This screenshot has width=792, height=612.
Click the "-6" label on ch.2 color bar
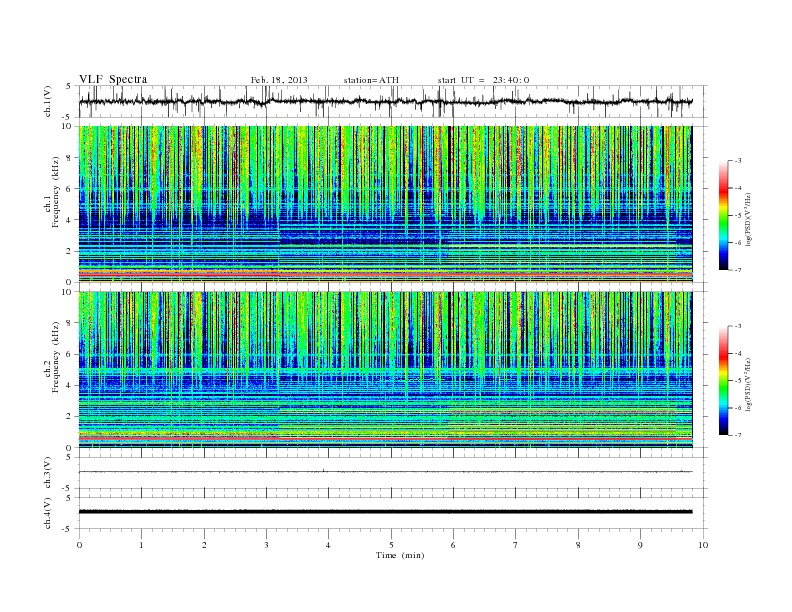tap(738, 408)
